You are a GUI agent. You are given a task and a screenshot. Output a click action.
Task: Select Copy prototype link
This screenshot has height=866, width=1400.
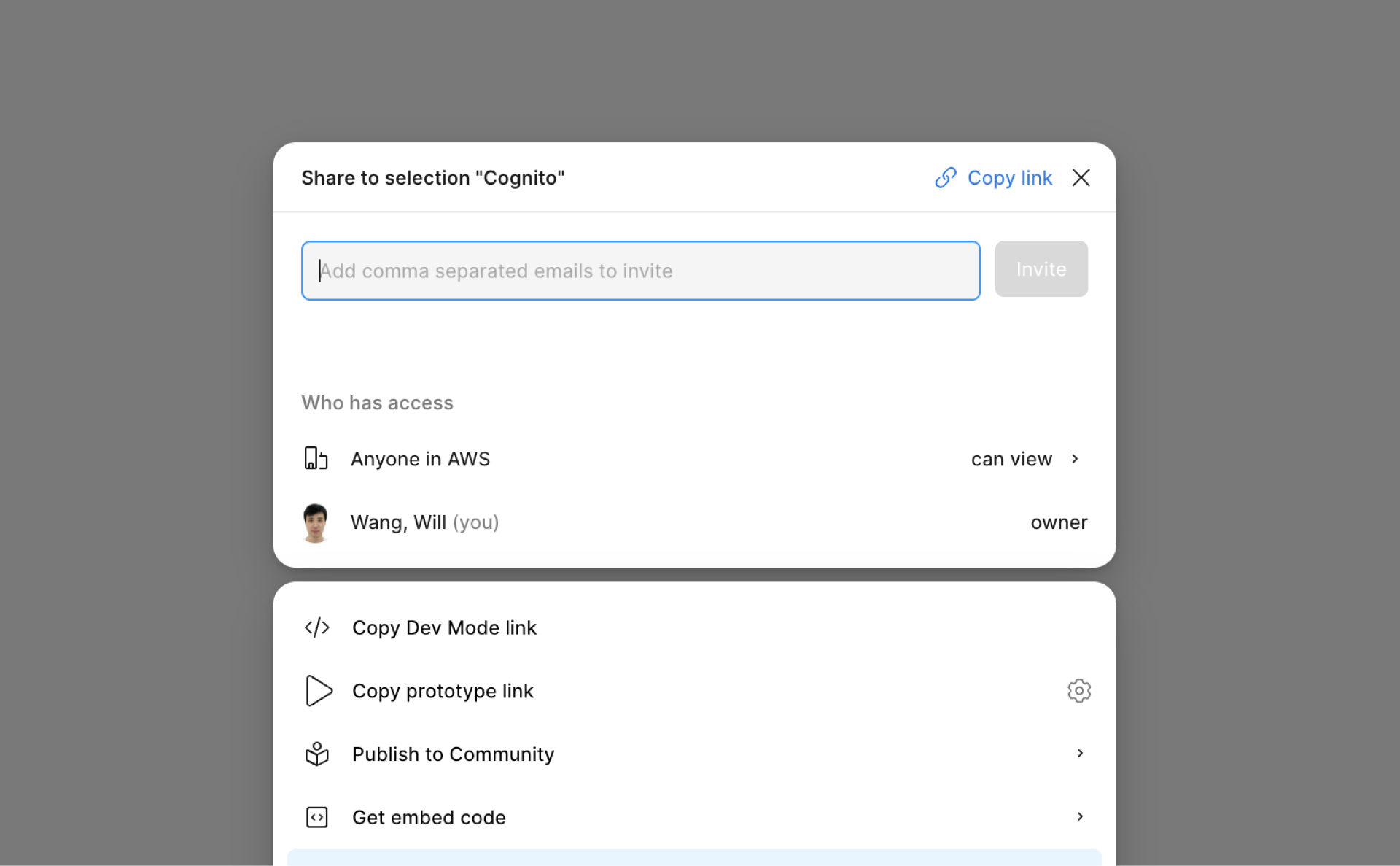[443, 691]
